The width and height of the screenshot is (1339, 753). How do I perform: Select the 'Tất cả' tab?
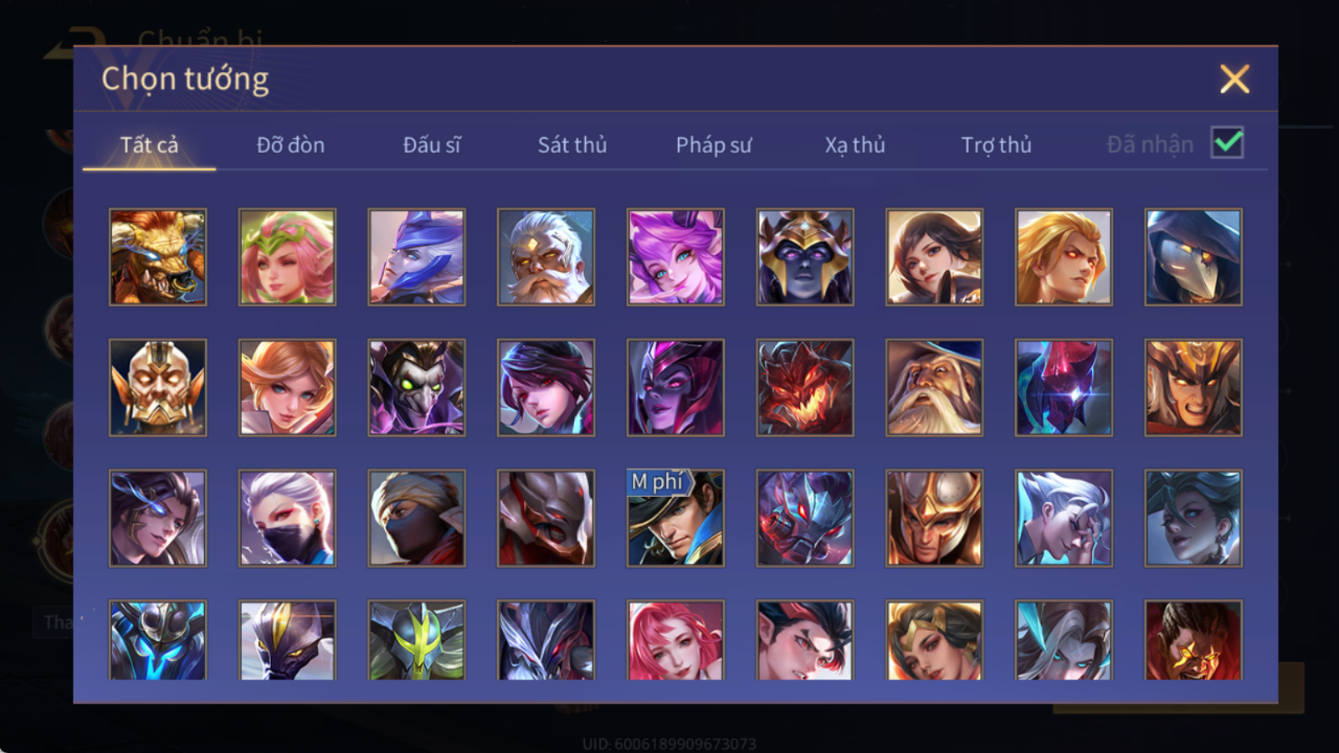coord(149,145)
